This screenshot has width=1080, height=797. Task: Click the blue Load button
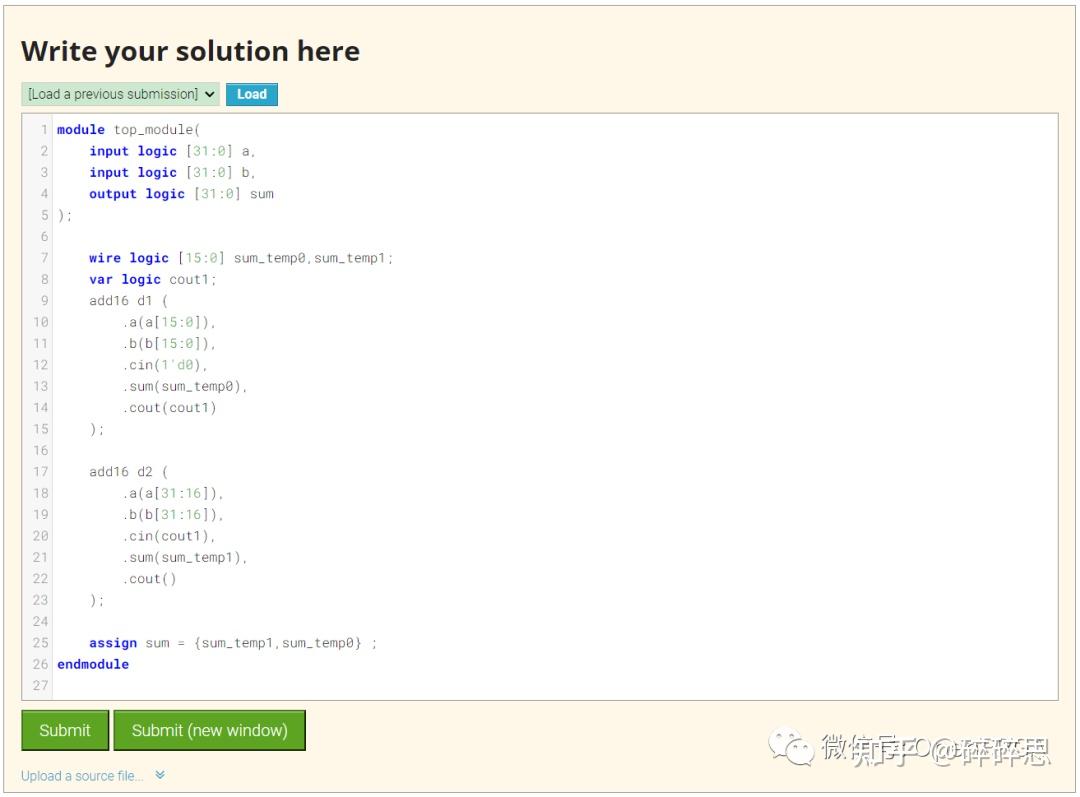click(x=251, y=94)
